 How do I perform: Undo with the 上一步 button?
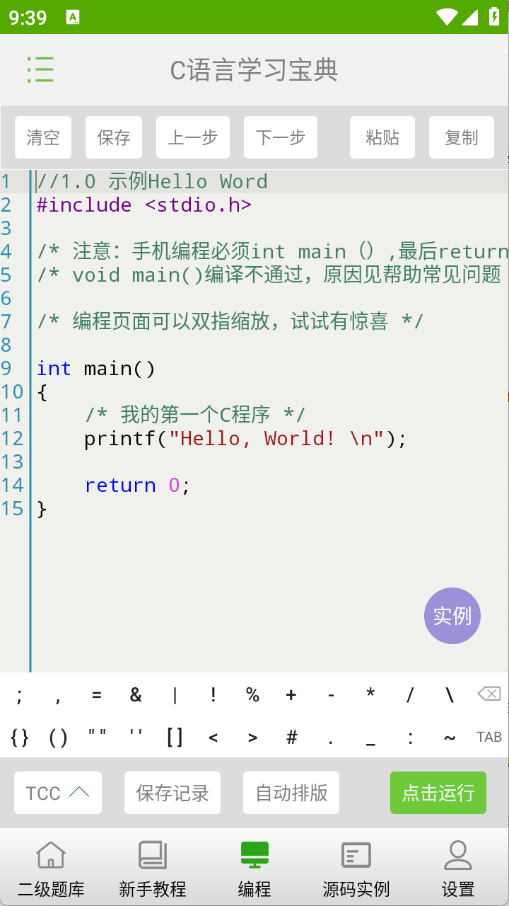click(193, 138)
